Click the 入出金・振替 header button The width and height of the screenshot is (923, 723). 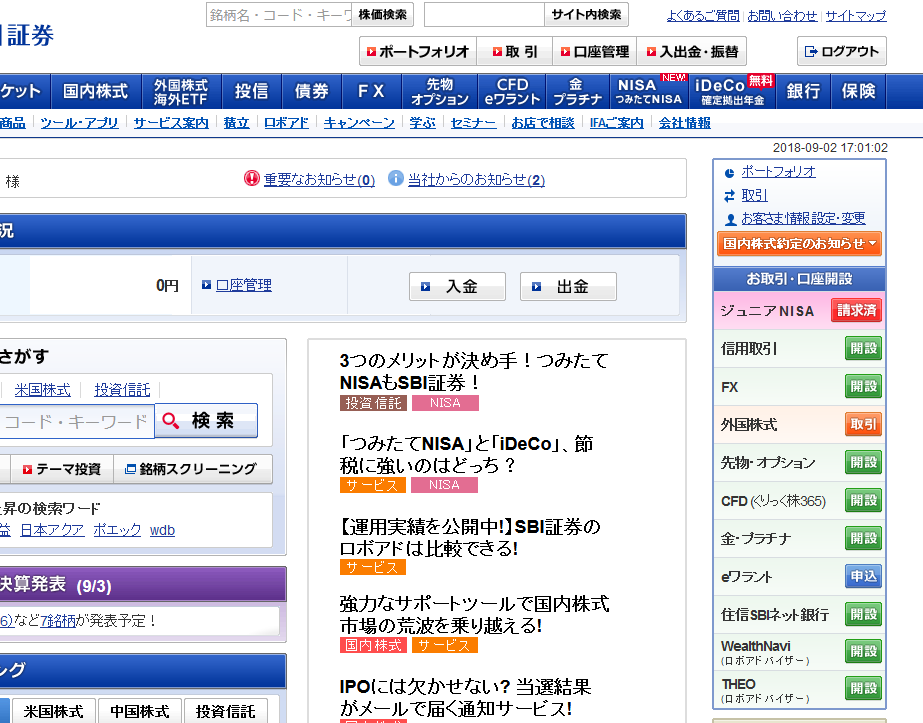692,51
